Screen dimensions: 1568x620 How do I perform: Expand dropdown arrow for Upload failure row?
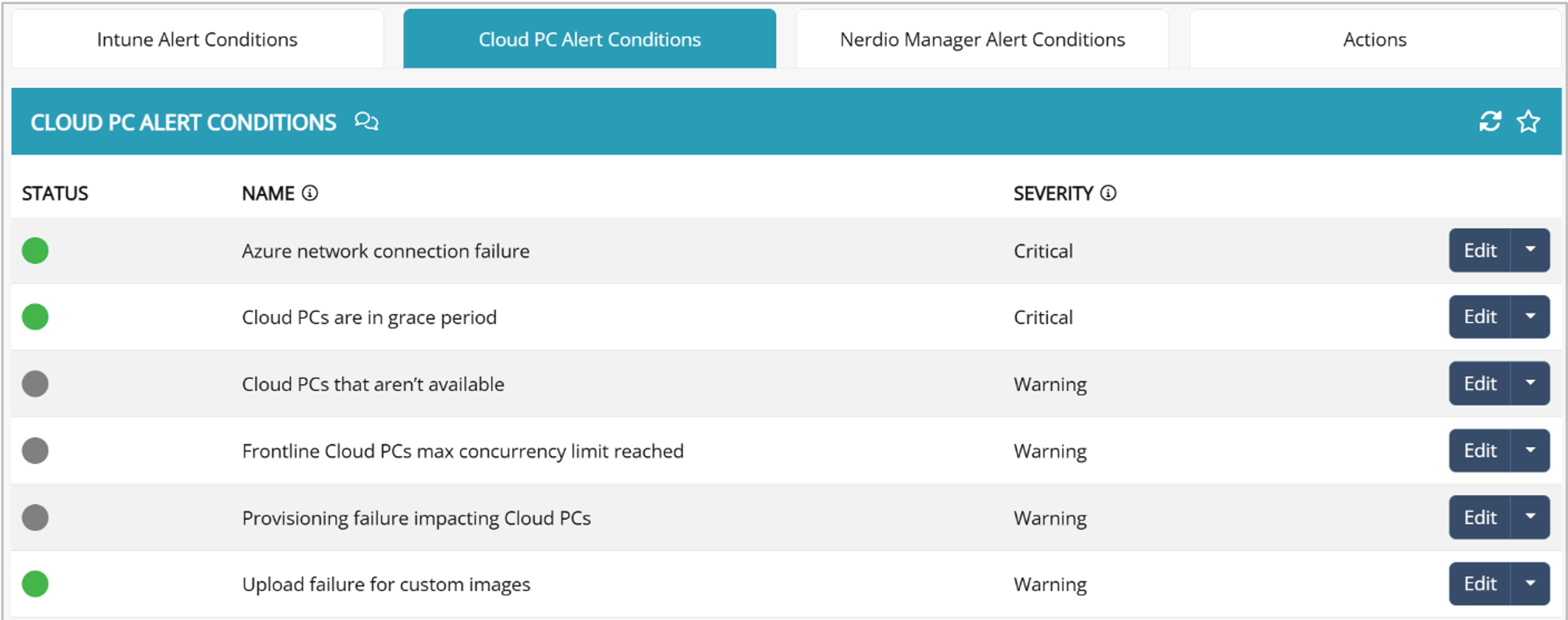click(x=1530, y=584)
